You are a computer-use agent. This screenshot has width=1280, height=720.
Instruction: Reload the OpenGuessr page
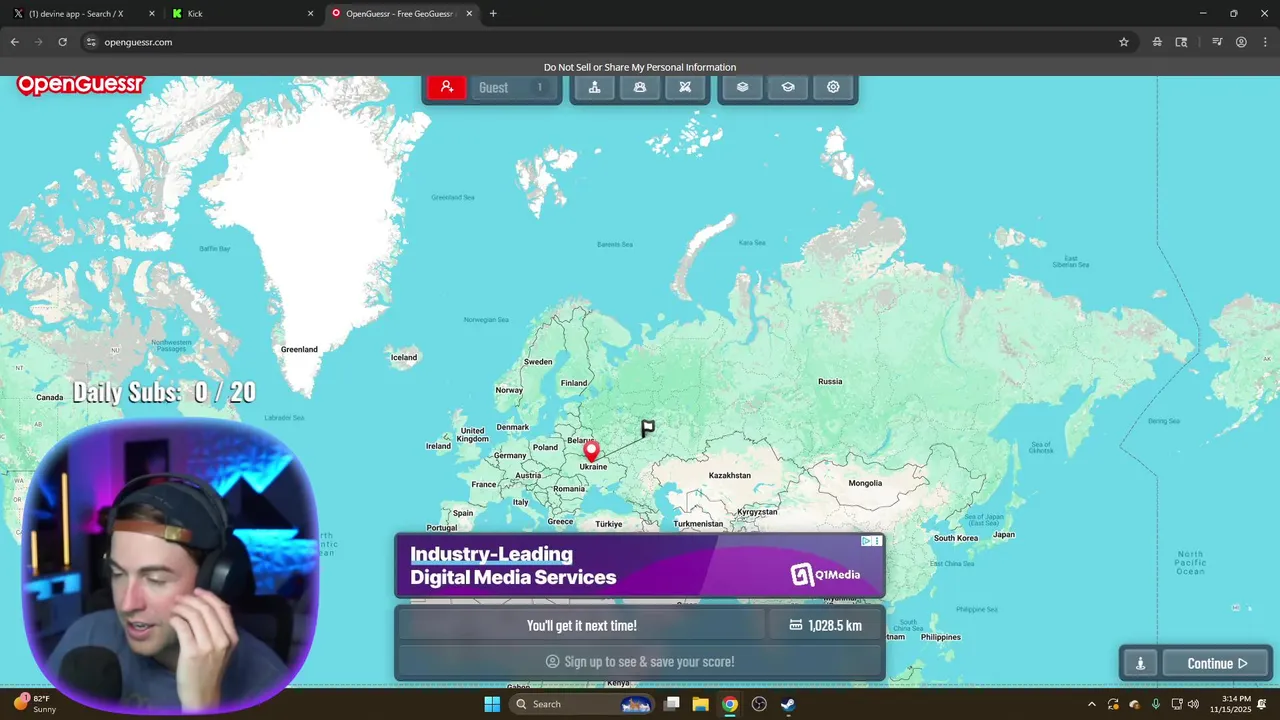[62, 42]
